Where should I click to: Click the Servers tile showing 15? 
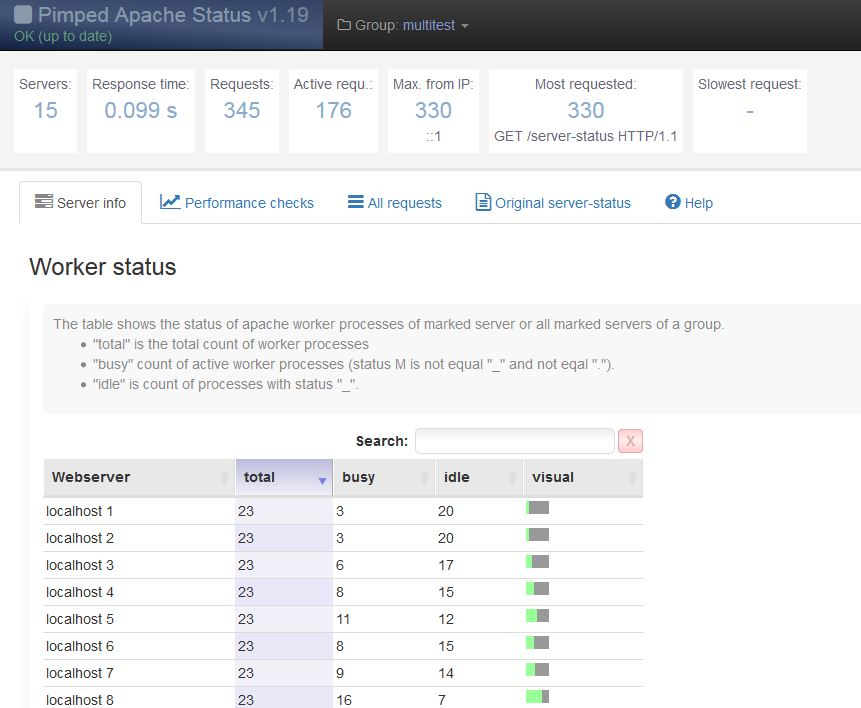tap(46, 110)
